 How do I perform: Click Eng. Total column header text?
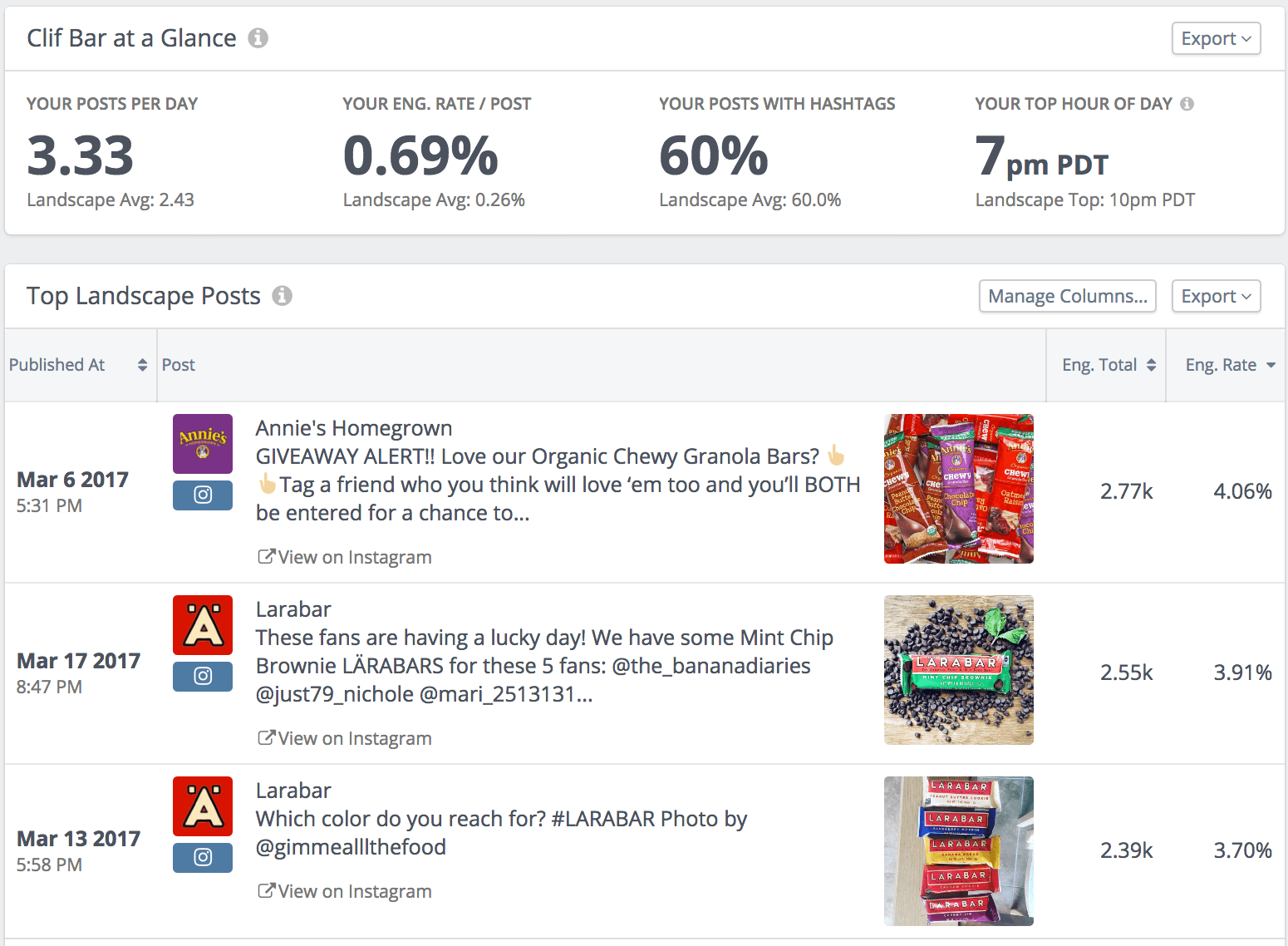click(1099, 365)
